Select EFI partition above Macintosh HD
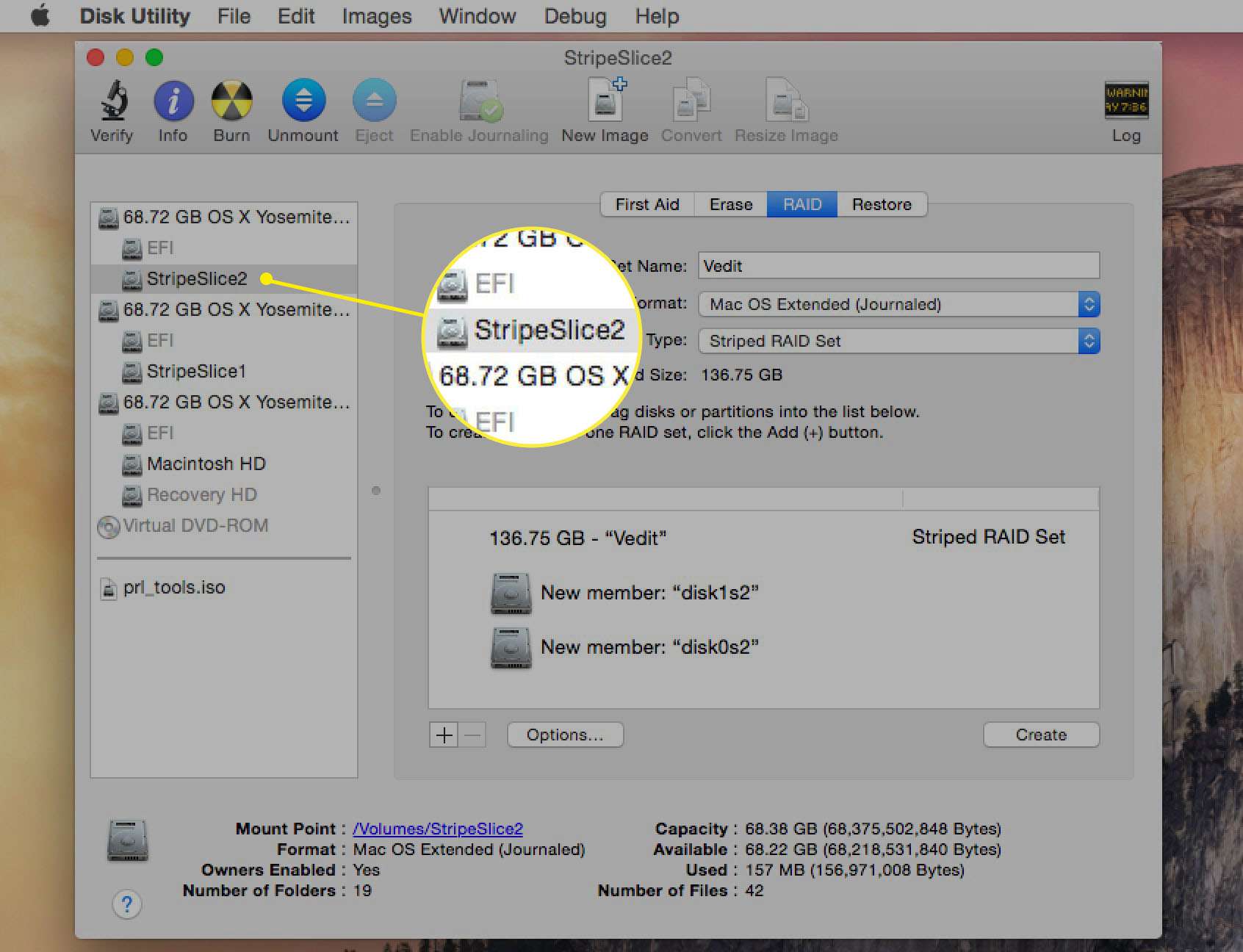This screenshot has width=1243, height=952. [x=224, y=433]
